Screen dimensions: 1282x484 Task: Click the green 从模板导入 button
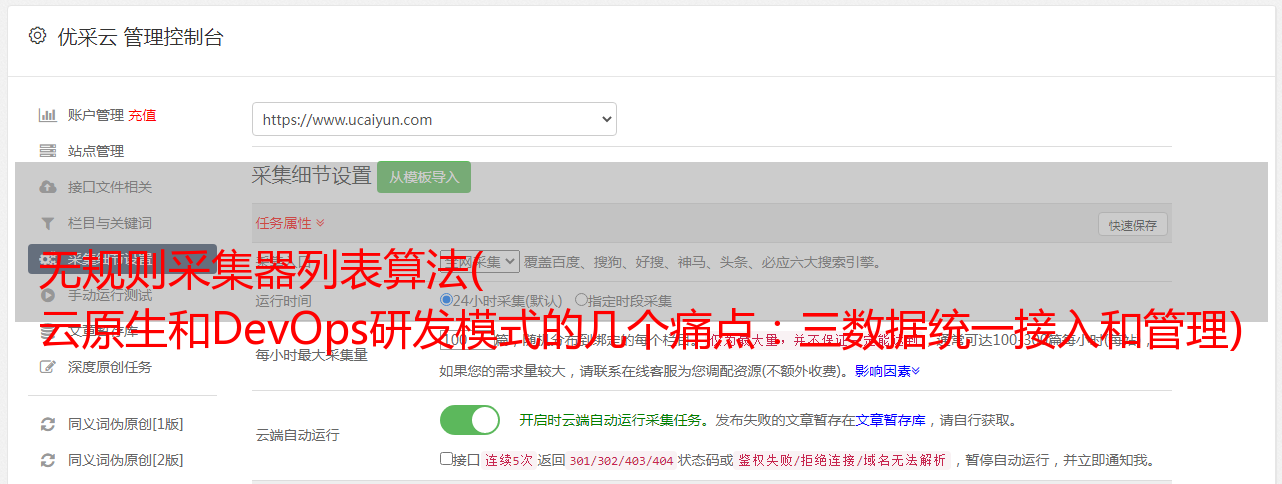pos(424,177)
